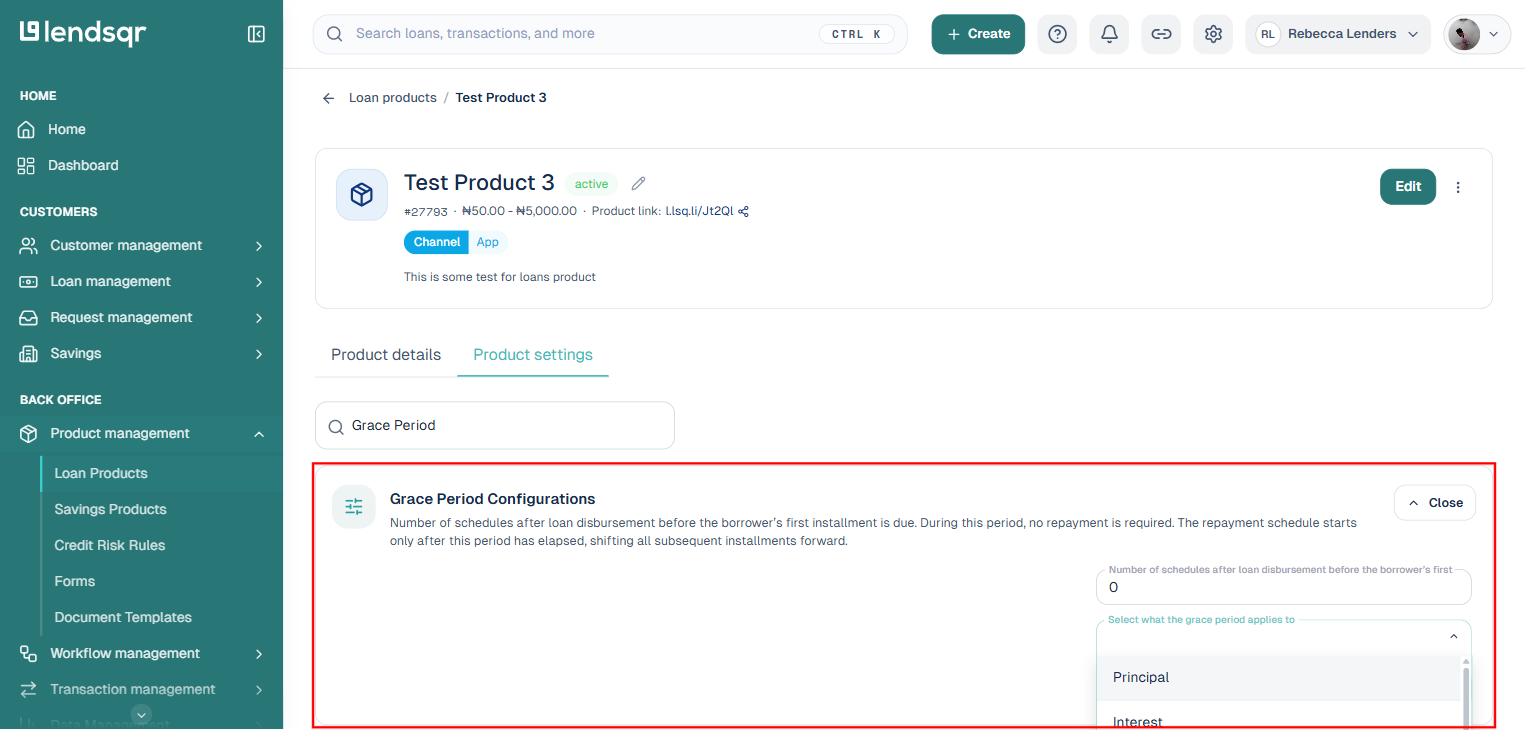This screenshot has width=1535, height=730.
Task: Open Loan Products in sidebar
Action: (101, 474)
